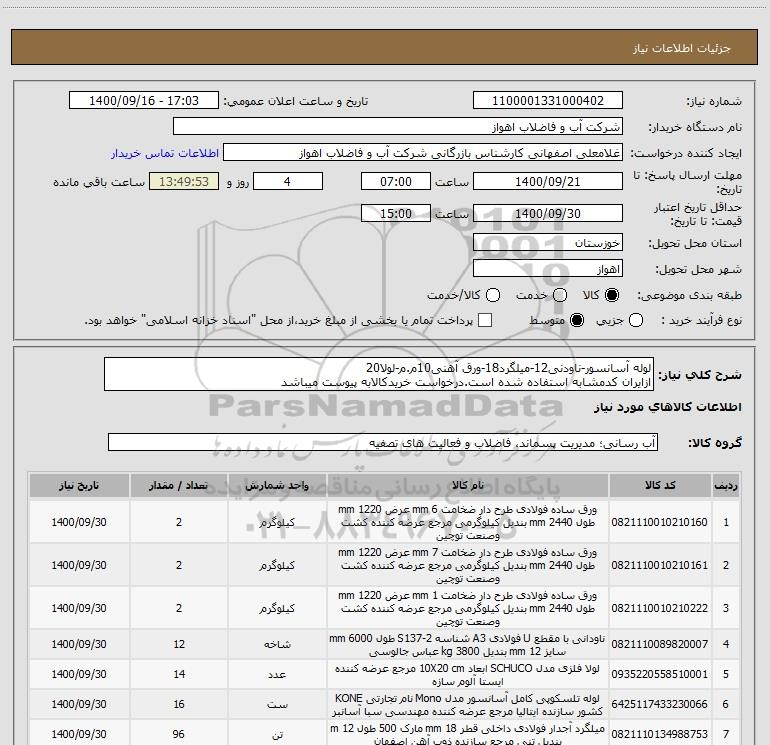The width and height of the screenshot is (770, 745).
Task: Click the اطلاعات کالاهای مورد نیاز section heading
Action: [667, 407]
